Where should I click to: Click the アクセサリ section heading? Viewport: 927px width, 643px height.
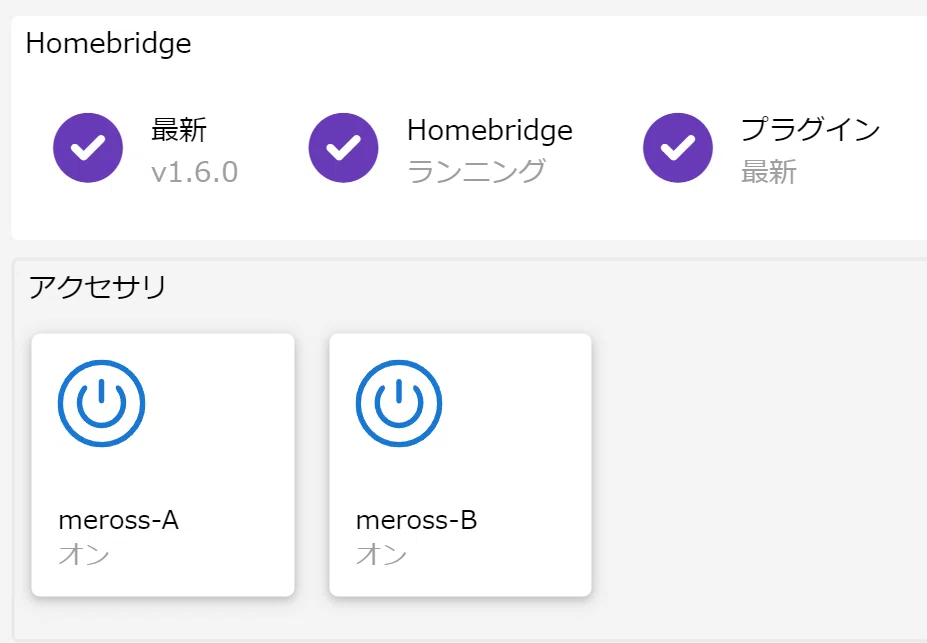point(98,287)
